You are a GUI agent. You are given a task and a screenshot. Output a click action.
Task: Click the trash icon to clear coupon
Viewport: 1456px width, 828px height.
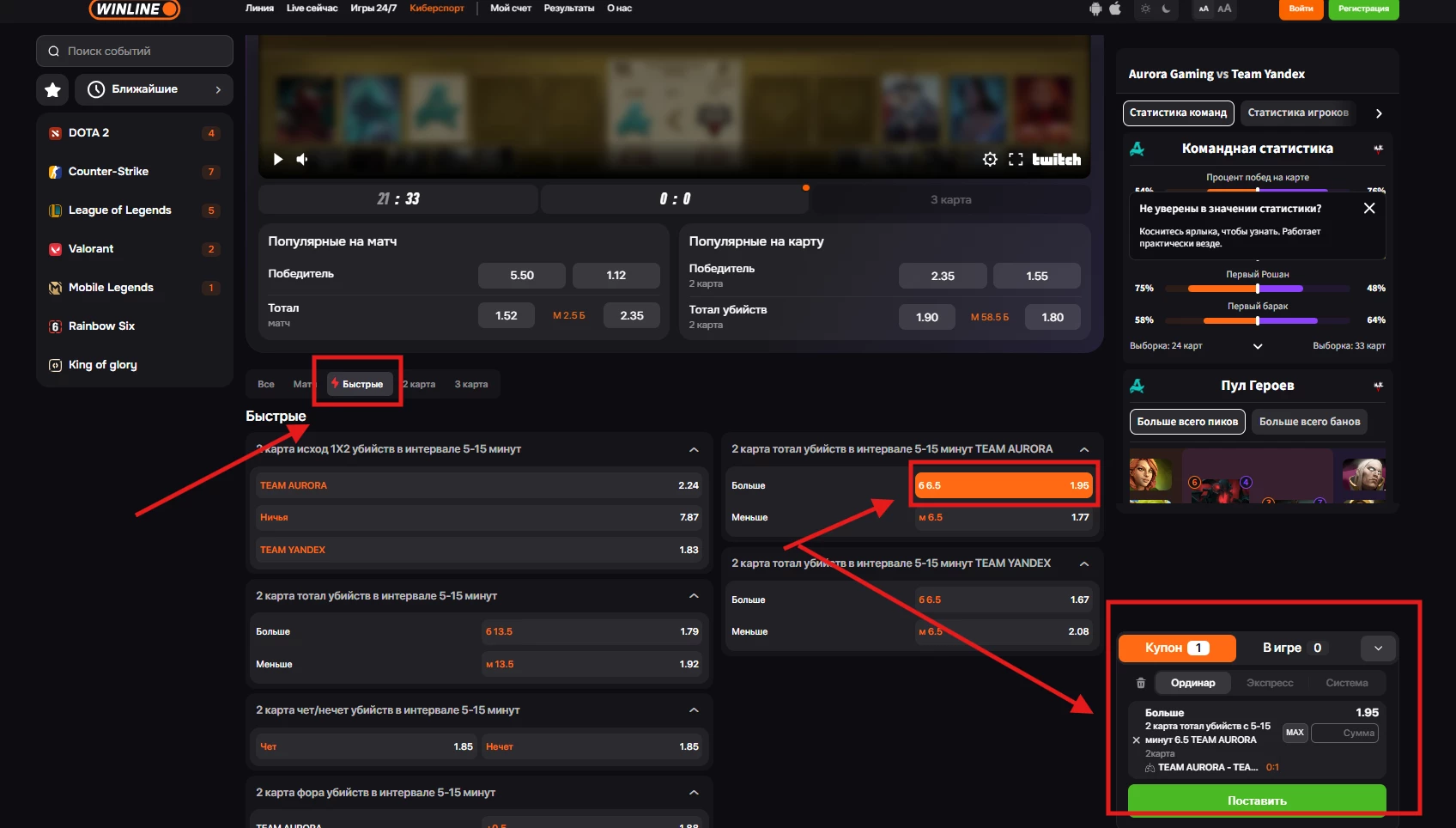pos(1141,683)
